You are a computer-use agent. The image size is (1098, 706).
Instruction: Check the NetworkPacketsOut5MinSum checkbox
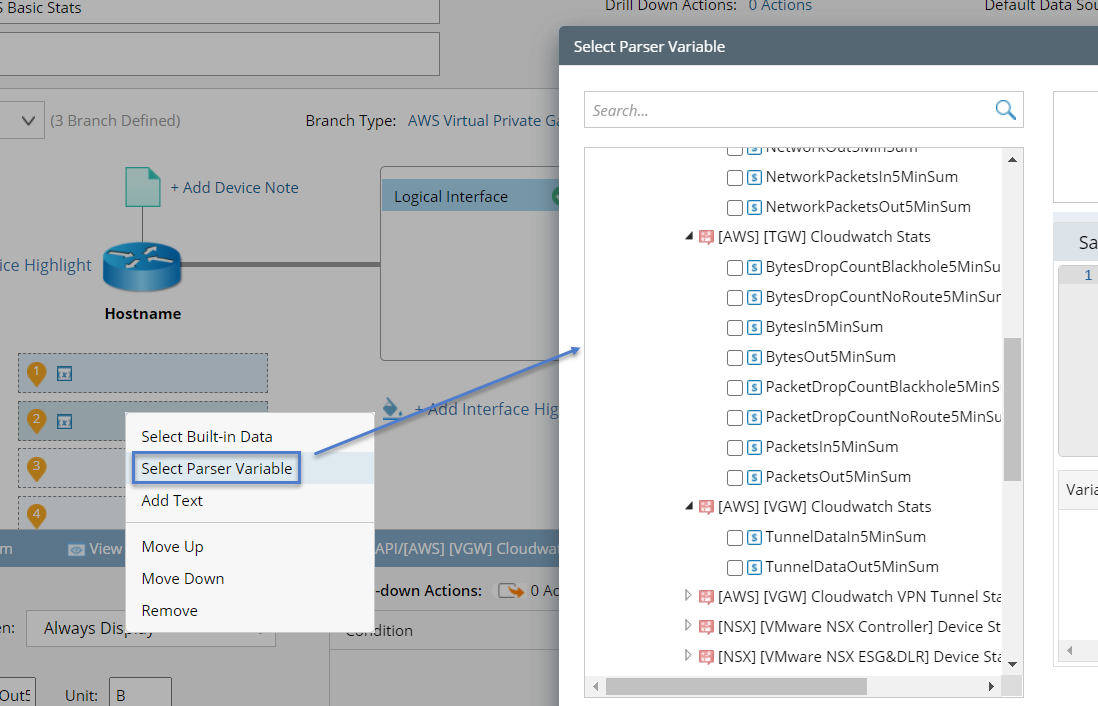pyautogui.click(x=735, y=208)
